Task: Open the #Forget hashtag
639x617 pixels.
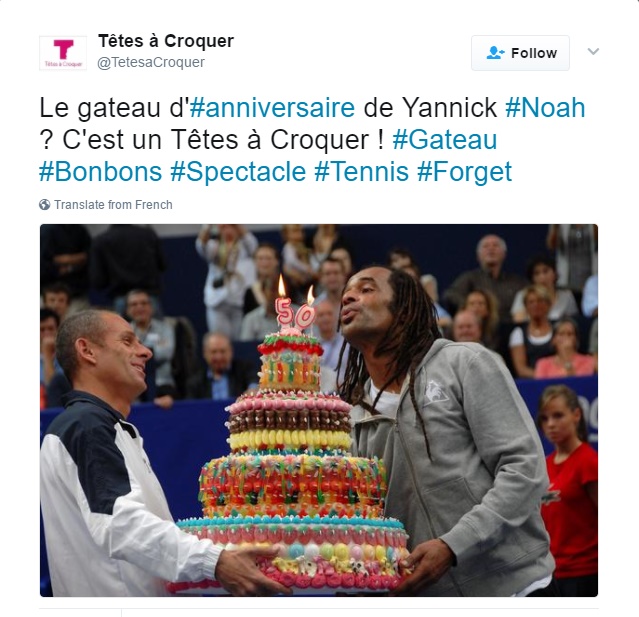Action: click(x=464, y=172)
